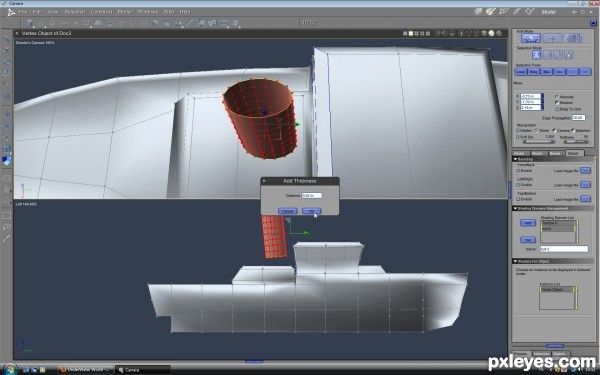Image resolution: width=600 pixels, height=375 pixels.
Task: Select the Absolute move option
Action: click(x=557, y=97)
